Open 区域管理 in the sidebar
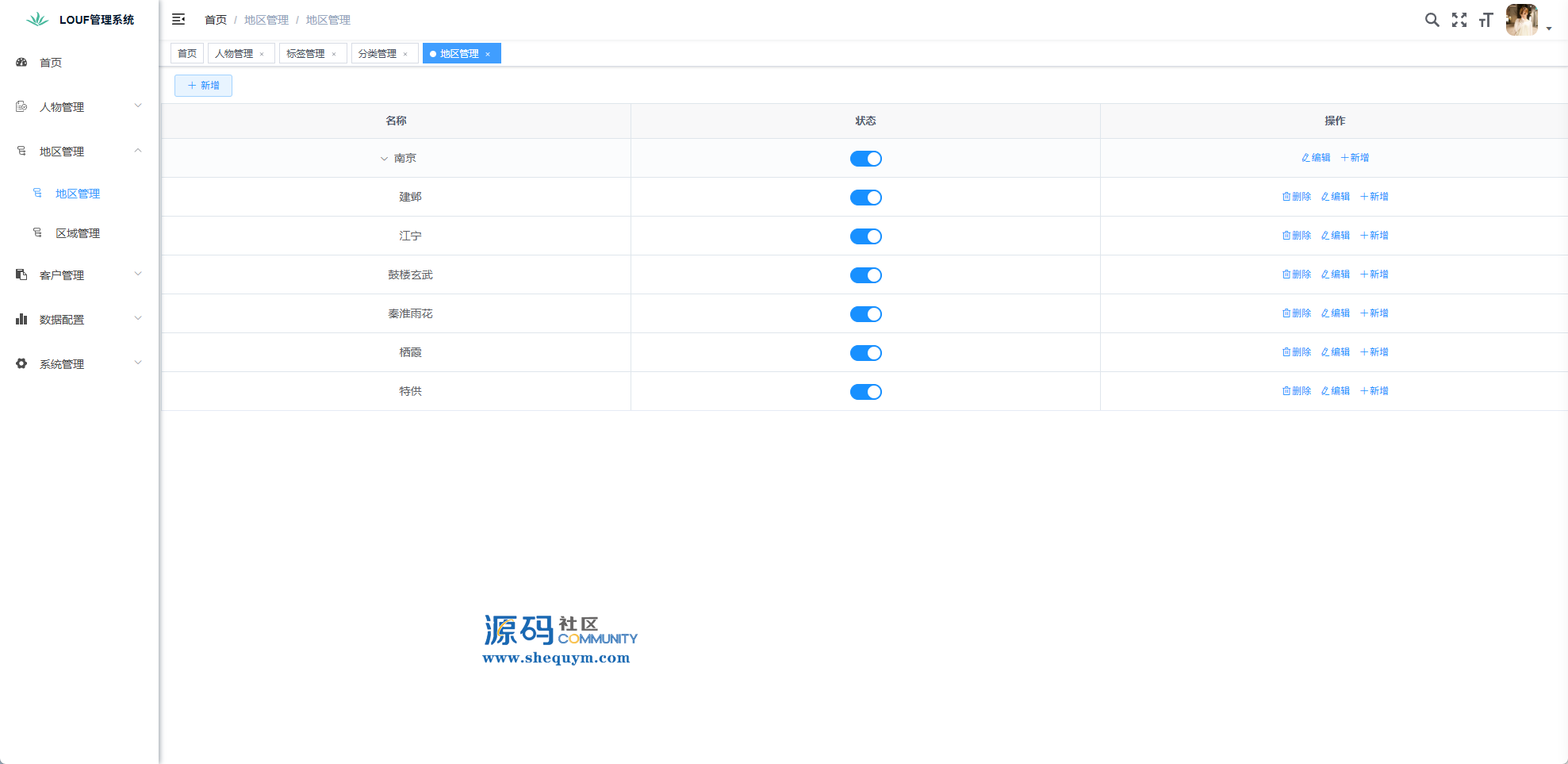1568x764 pixels. tap(78, 233)
